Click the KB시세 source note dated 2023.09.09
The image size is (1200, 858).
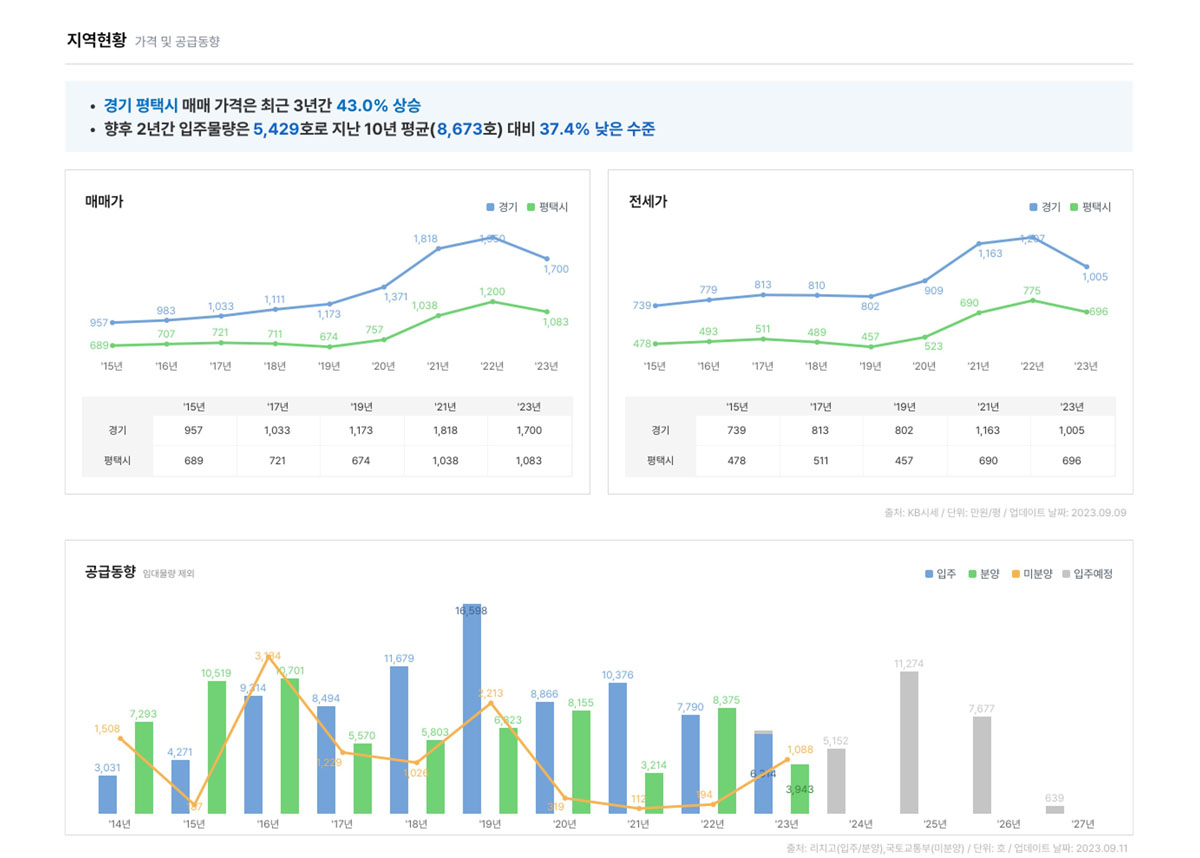1005,513
